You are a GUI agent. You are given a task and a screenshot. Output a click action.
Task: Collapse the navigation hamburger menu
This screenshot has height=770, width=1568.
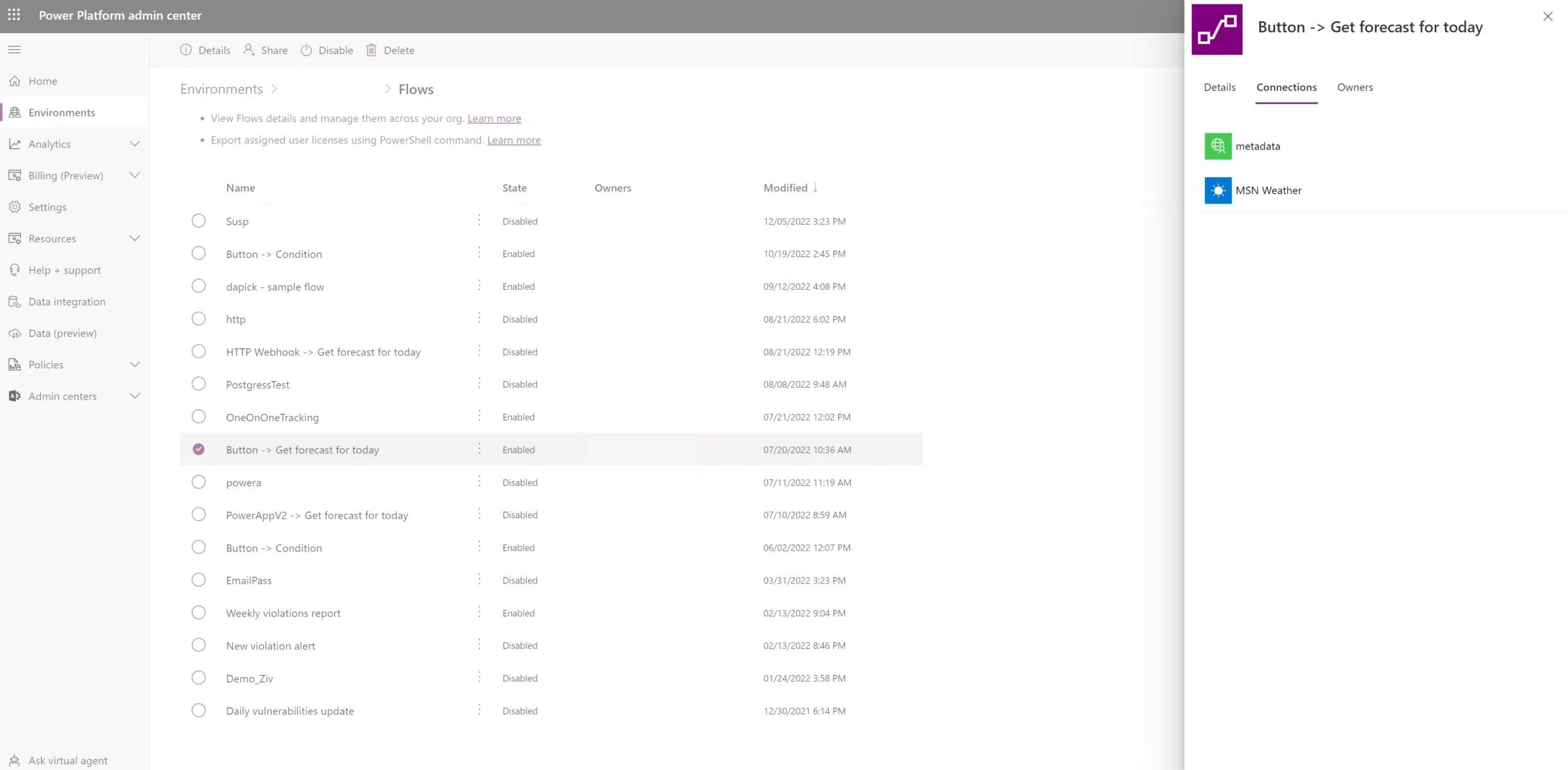[14, 50]
